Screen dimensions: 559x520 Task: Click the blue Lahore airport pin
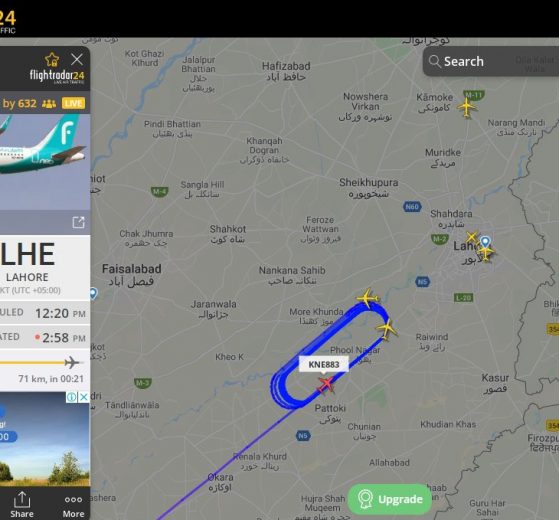[x=485, y=242]
